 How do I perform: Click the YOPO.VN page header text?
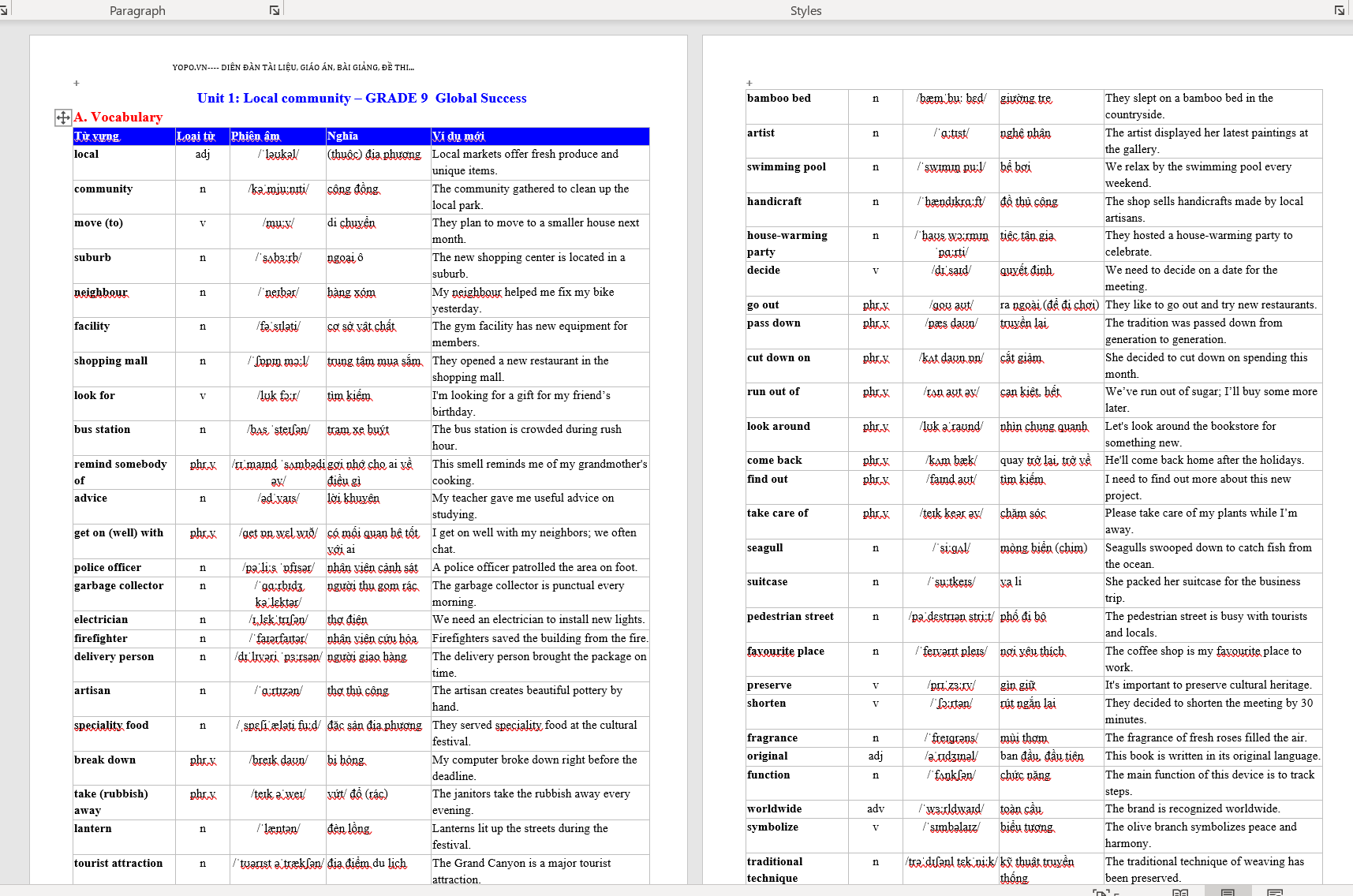pos(293,67)
